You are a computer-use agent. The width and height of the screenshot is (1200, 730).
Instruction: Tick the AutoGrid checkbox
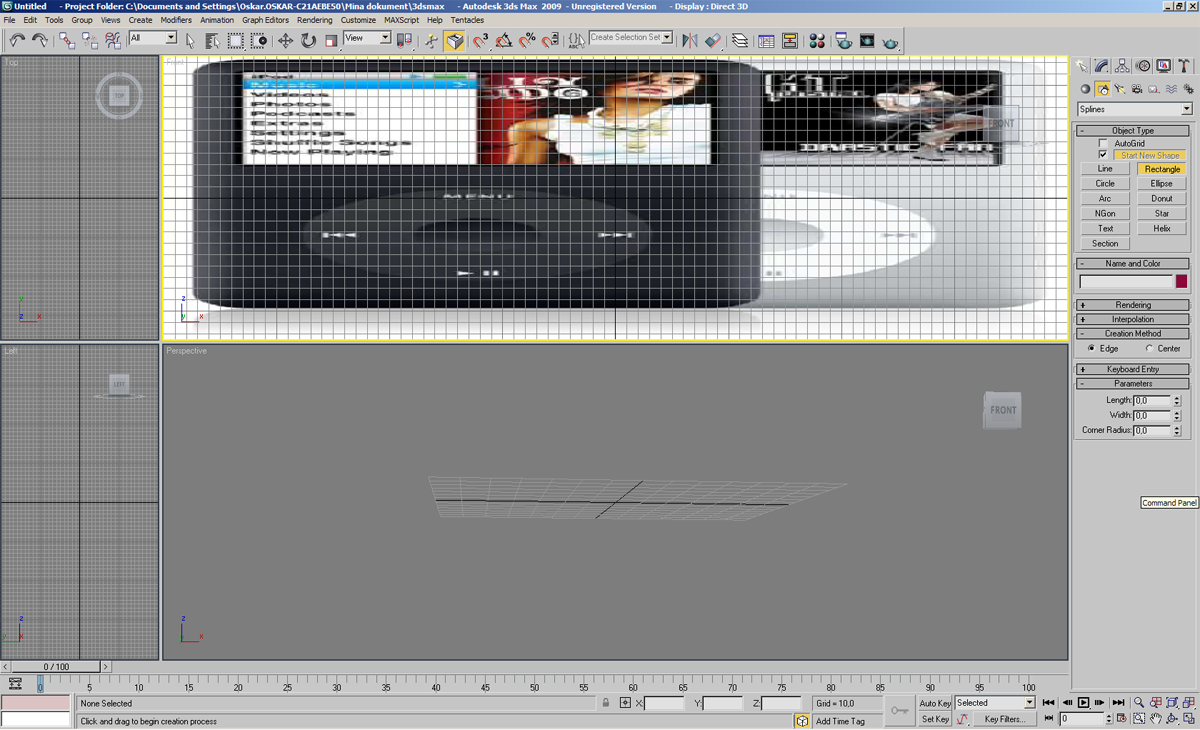pos(1103,144)
